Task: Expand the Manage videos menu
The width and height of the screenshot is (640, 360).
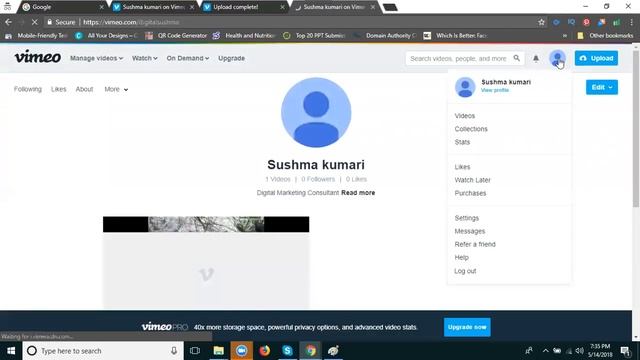Action: 96,58
